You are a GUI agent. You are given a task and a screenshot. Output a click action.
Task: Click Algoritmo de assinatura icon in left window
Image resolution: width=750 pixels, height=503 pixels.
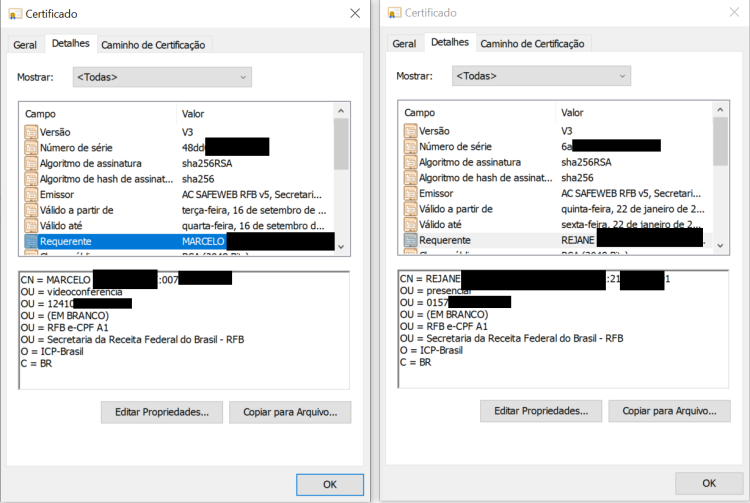point(31,164)
